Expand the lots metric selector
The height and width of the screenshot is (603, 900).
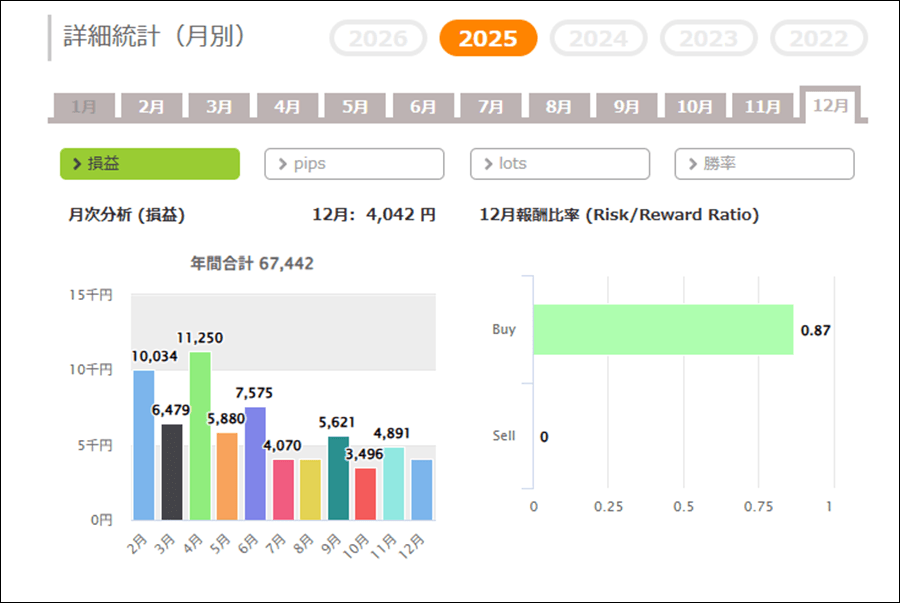[x=560, y=164]
